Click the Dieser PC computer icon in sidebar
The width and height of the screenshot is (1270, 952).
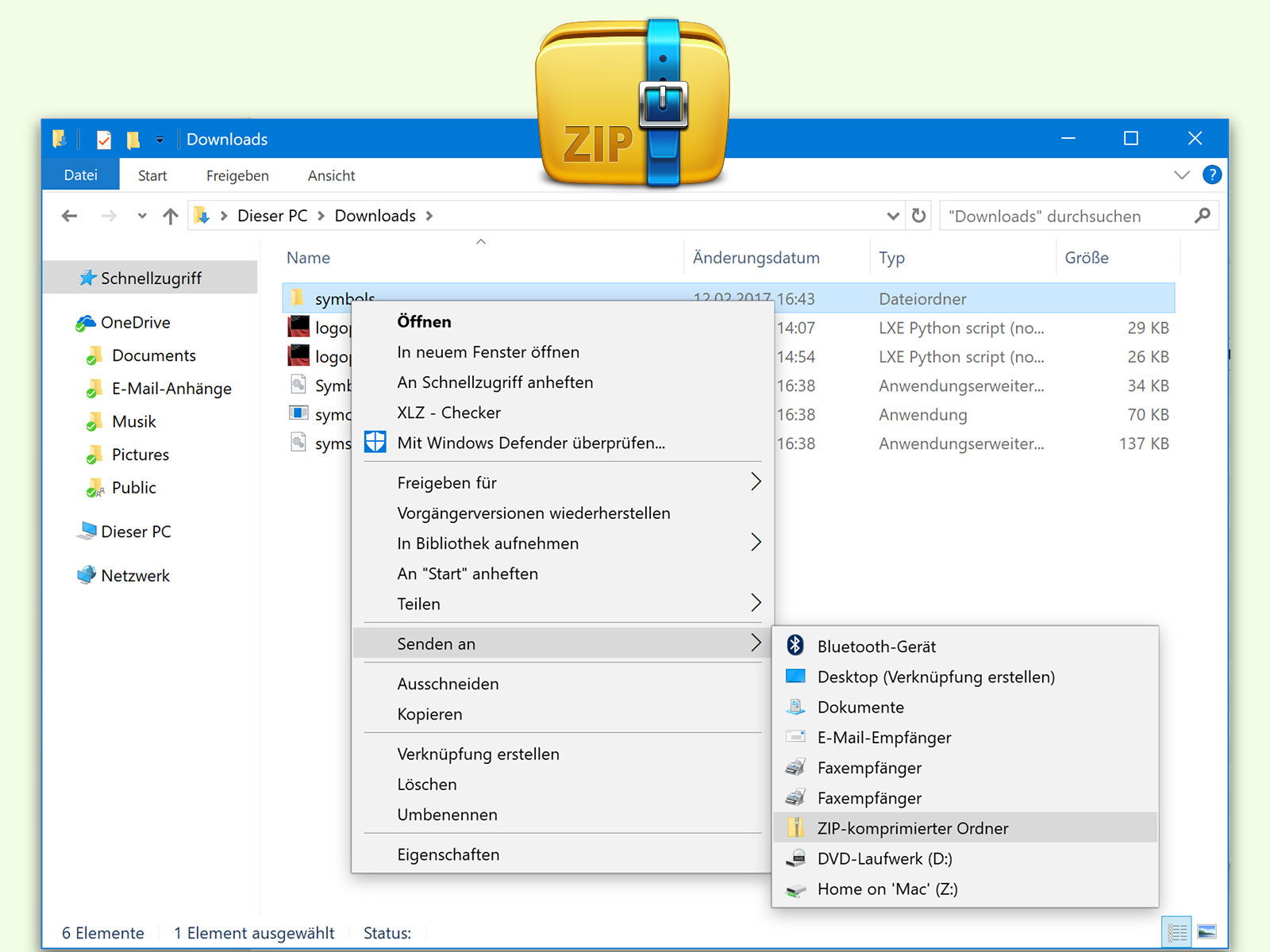[86, 531]
